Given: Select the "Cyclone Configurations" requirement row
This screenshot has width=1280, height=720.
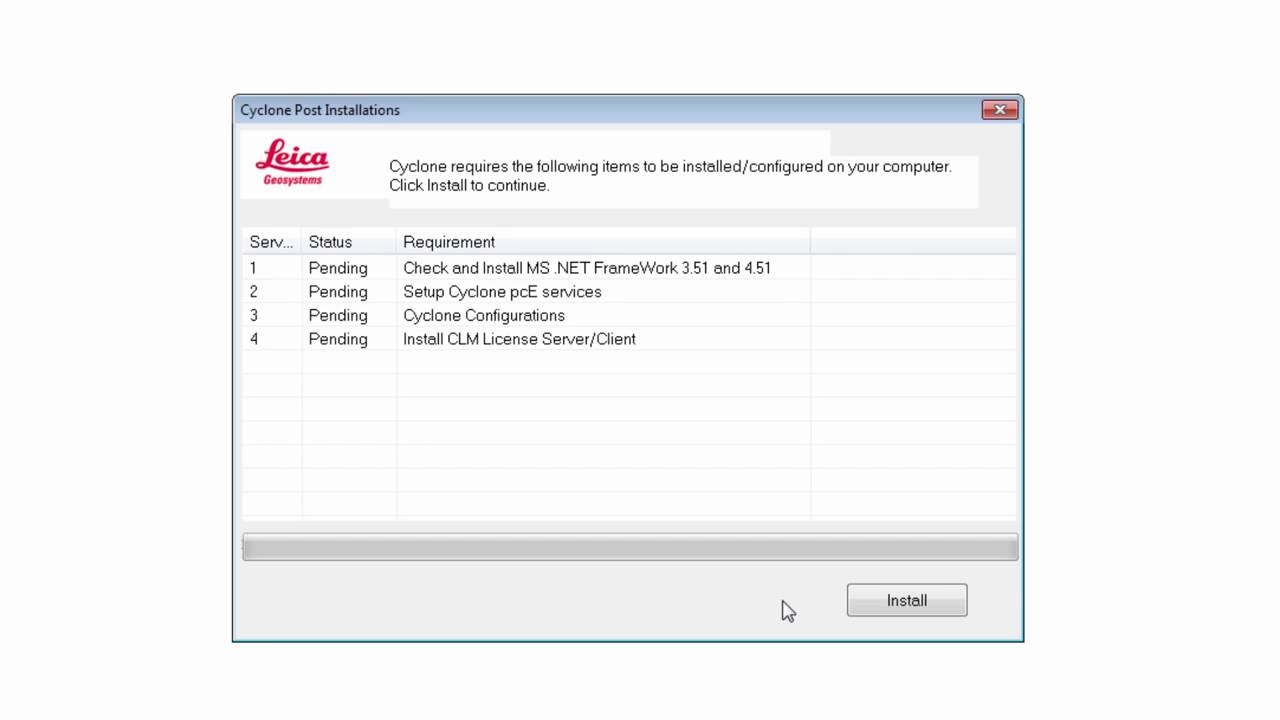Looking at the screenshot, I should coord(629,315).
